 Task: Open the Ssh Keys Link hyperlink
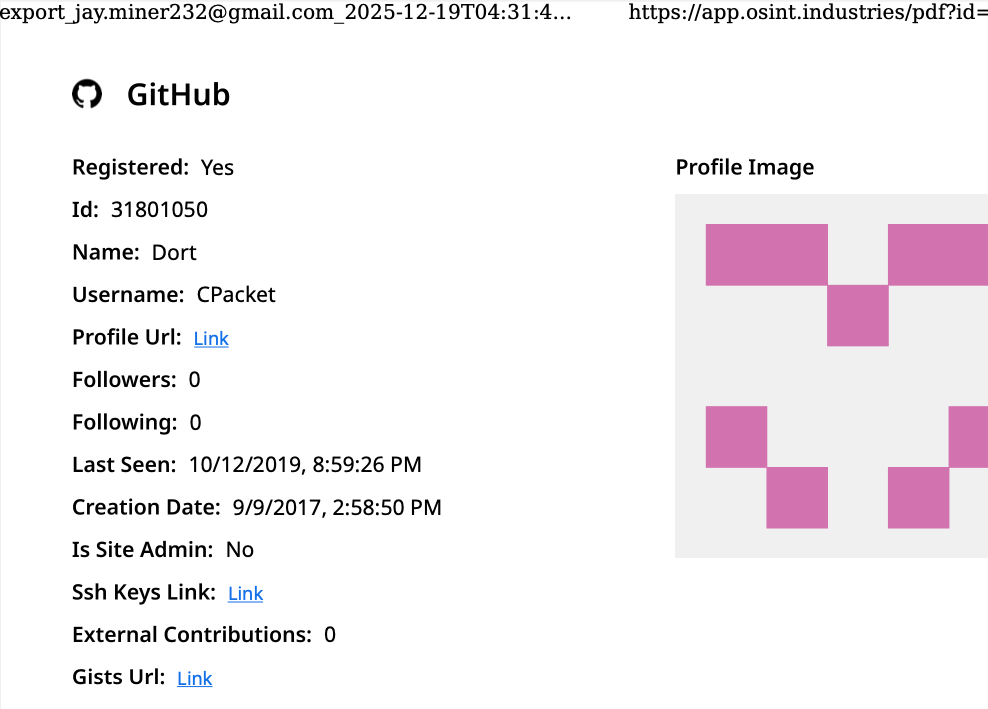(x=245, y=594)
